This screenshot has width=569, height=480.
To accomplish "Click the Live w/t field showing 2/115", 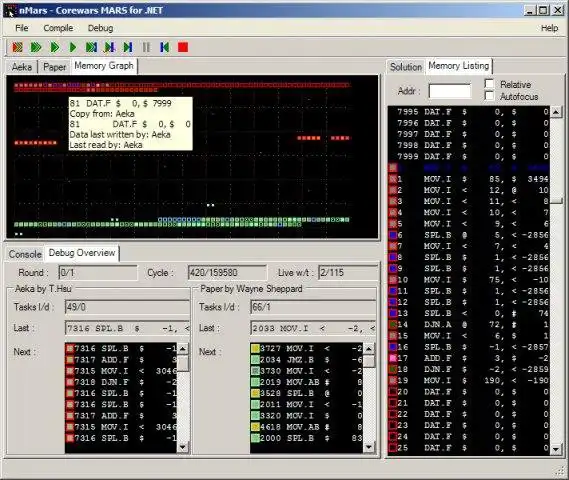I will click(x=348, y=272).
